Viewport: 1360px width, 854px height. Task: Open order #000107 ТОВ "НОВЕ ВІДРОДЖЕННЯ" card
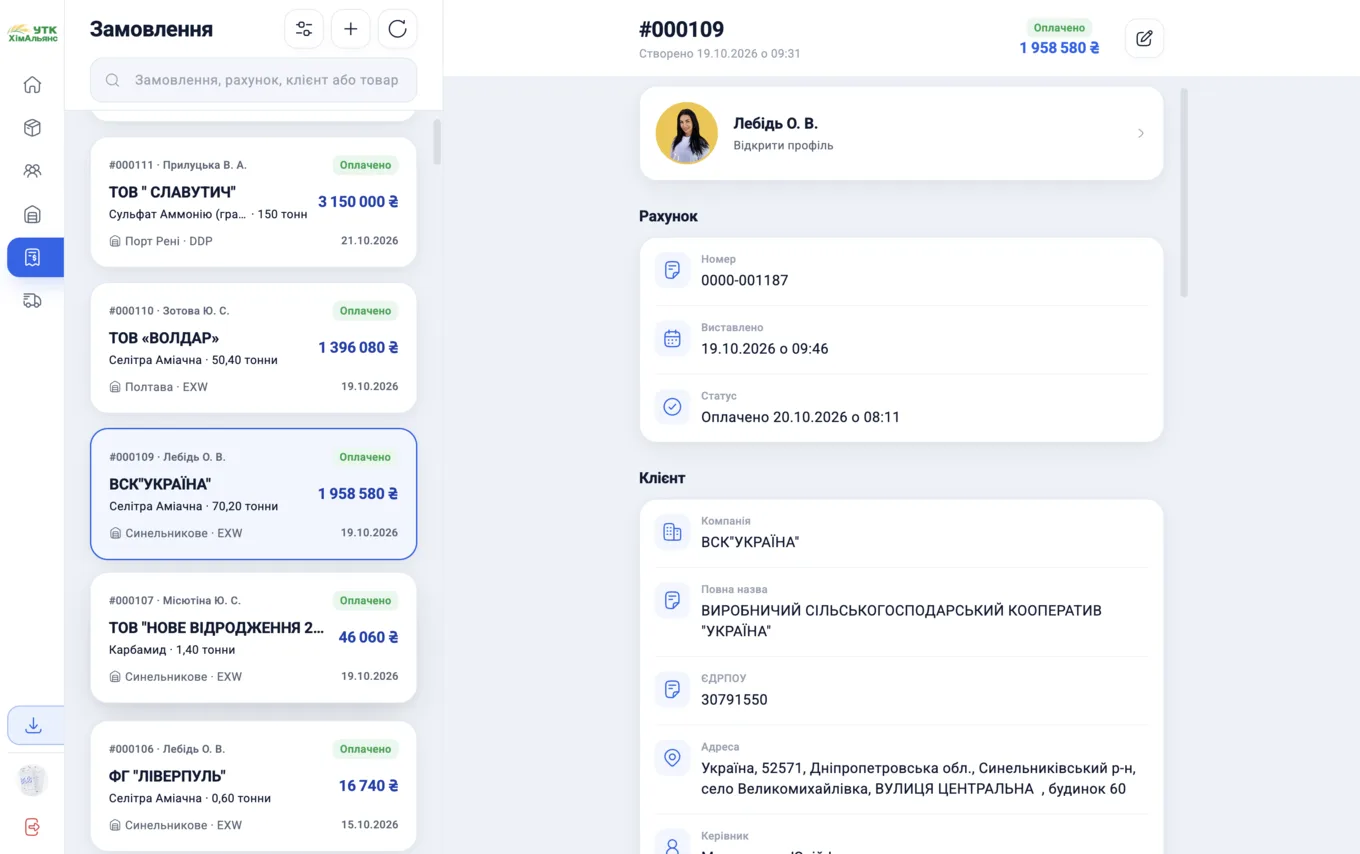(x=254, y=638)
